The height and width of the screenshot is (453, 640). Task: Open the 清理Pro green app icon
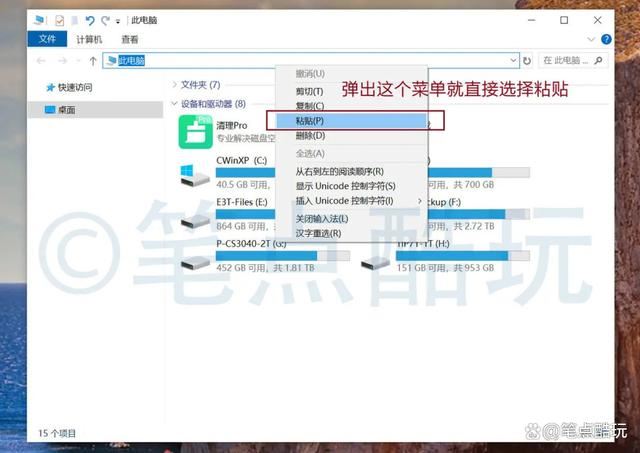click(x=196, y=131)
